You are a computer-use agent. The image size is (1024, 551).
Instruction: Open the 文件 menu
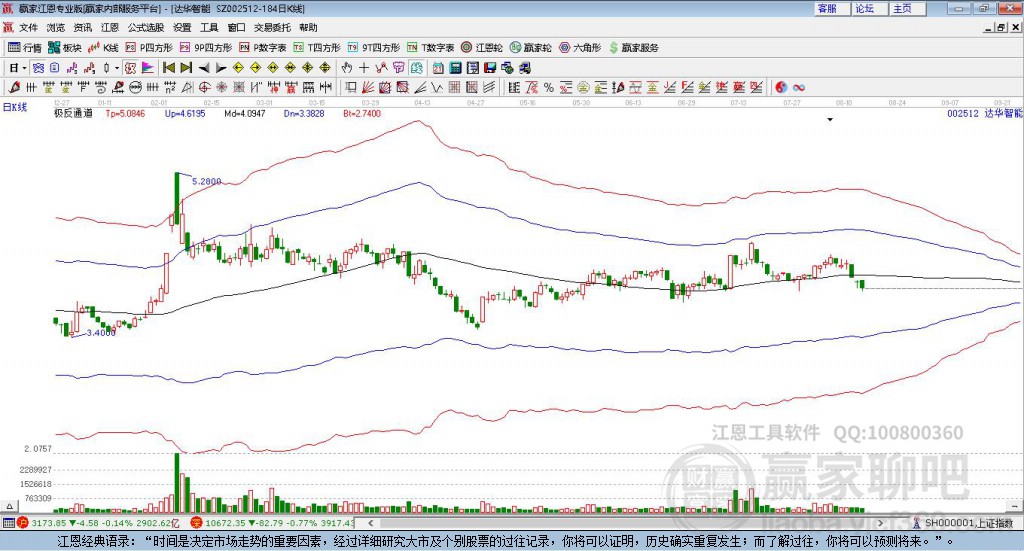click(29, 27)
